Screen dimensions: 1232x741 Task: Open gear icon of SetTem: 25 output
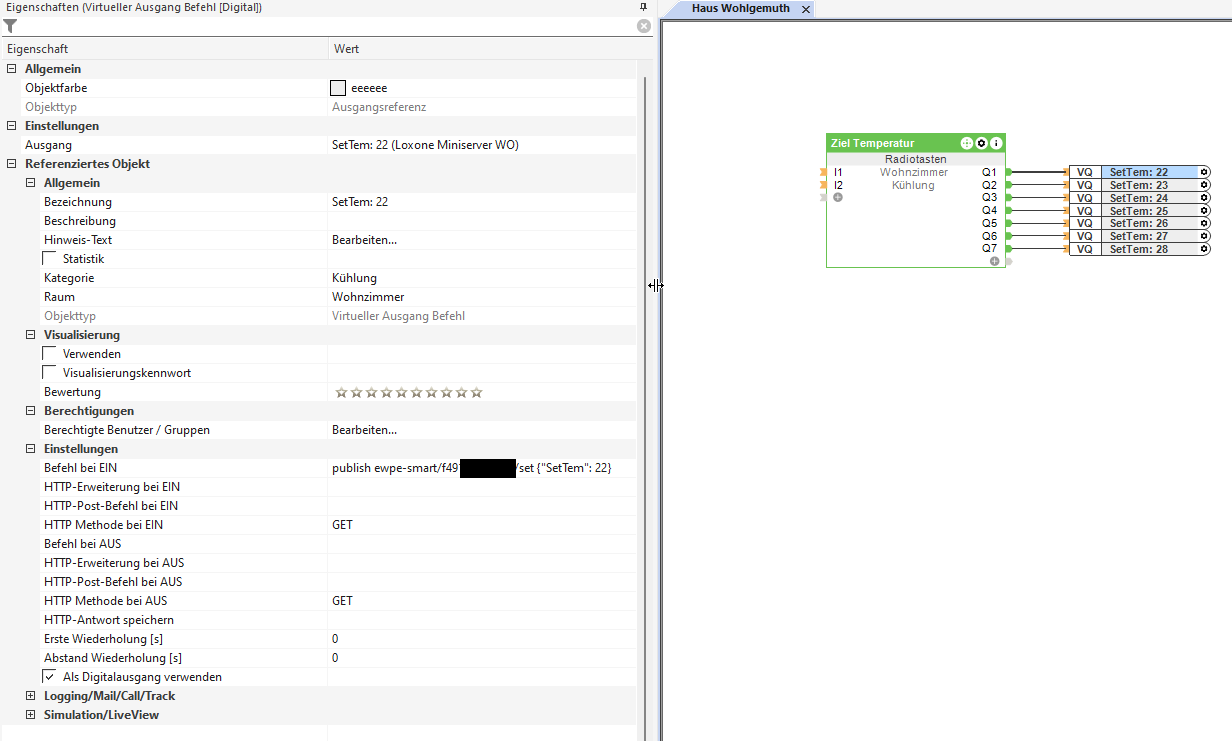click(1204, 211)
